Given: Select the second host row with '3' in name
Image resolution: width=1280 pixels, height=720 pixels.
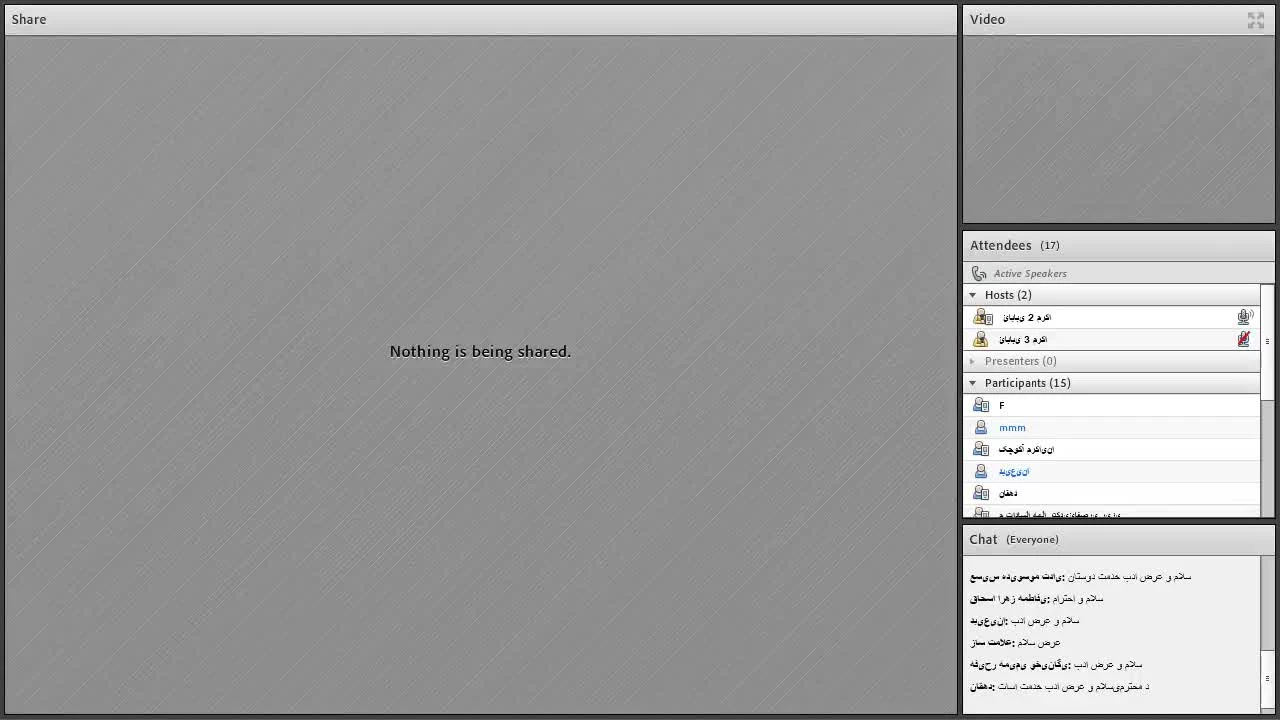Looking at the screenshot, I should tap(1023, 339).
